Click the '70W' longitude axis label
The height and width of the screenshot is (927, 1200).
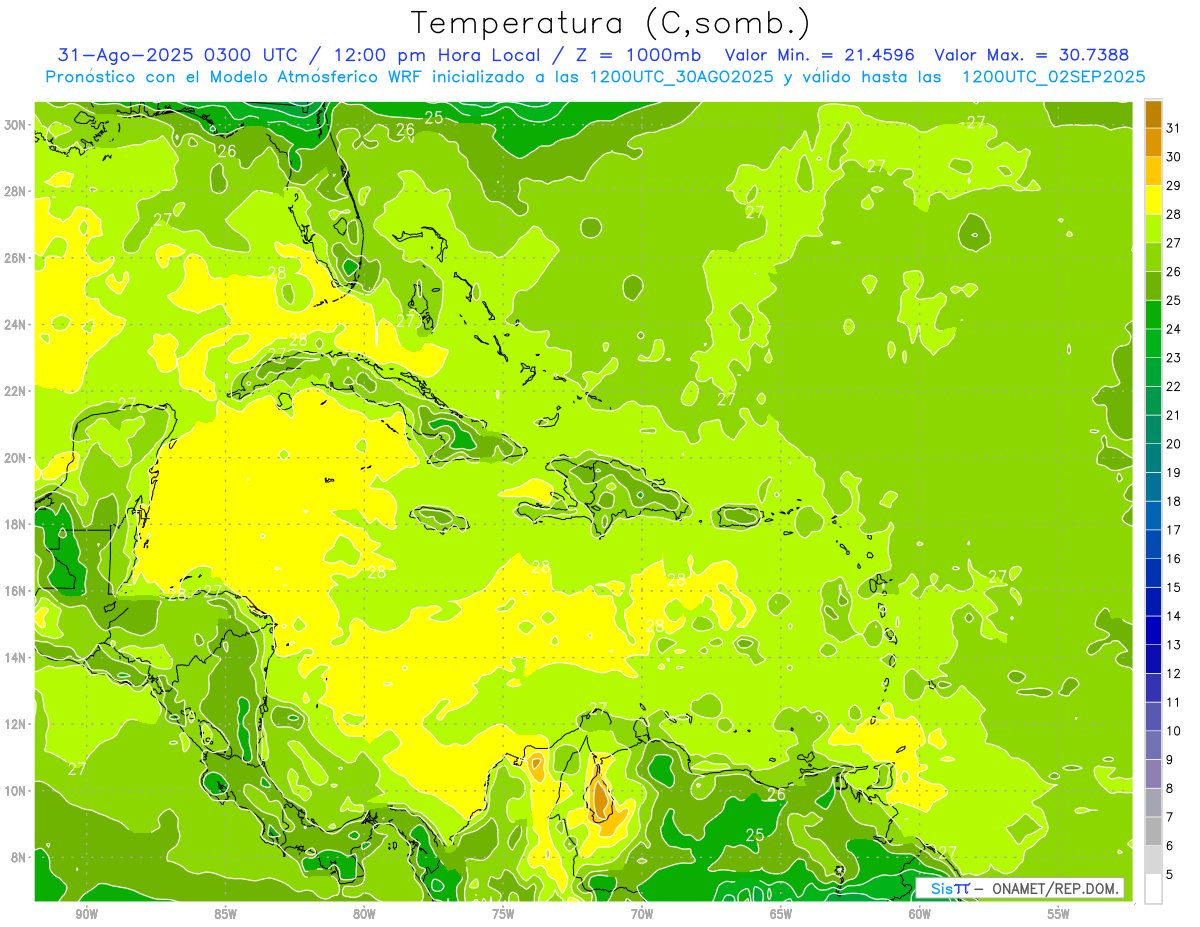pos(642,914)
